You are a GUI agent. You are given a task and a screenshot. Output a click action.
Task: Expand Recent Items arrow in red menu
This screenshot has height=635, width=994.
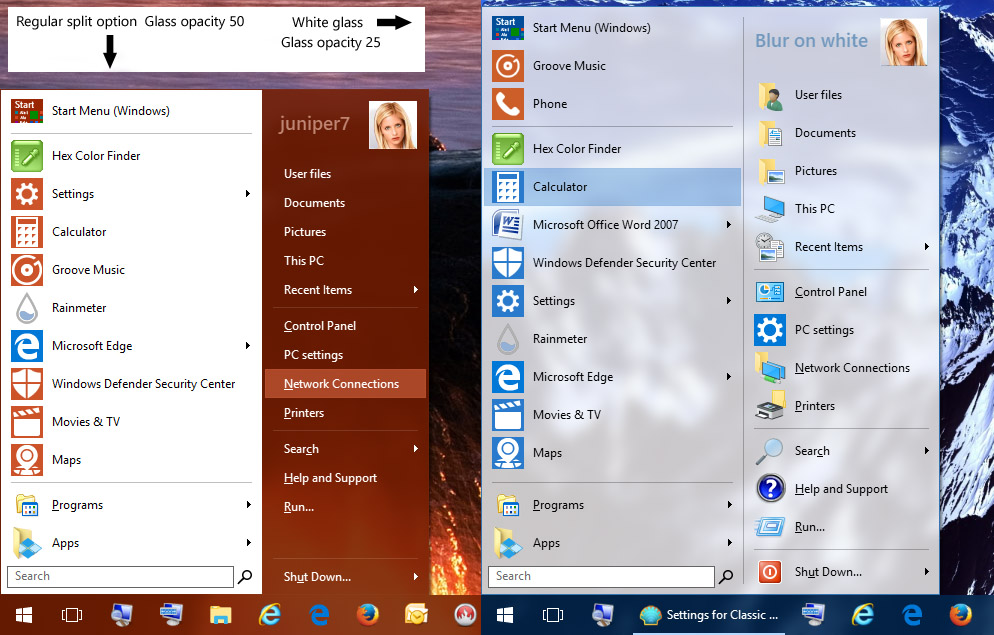coord(416,290)
